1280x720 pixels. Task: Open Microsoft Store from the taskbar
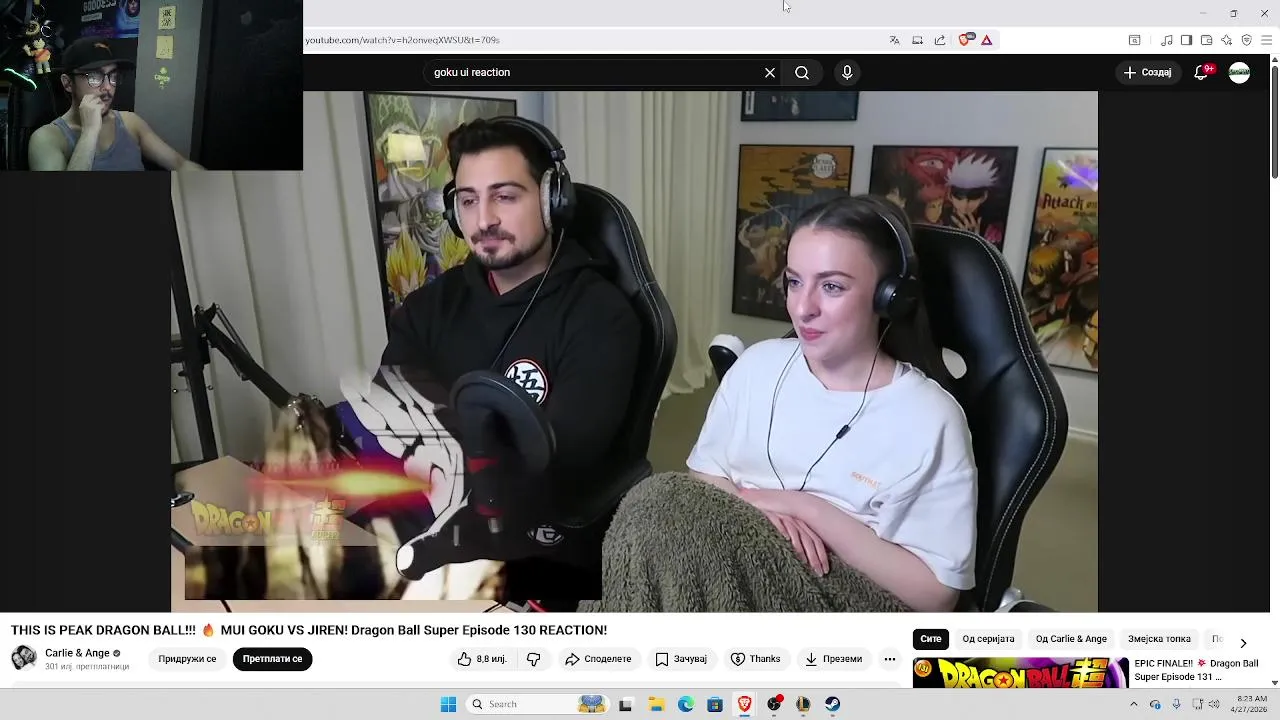pyautogui.click(x=715, y=704)
